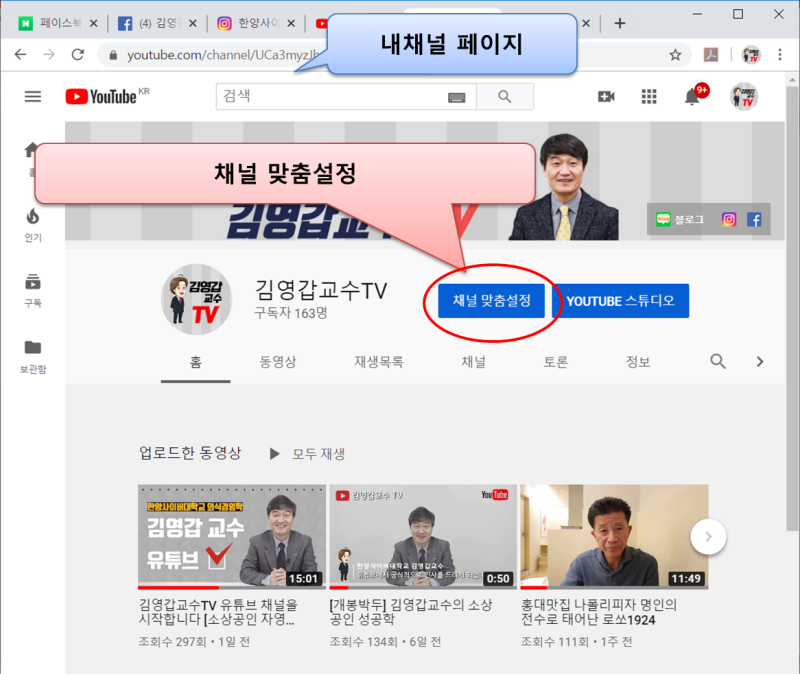Search within channel using tab magnifier
This screenshot has height=674, width=800.
pyautogui.click(x=718, y=361)
